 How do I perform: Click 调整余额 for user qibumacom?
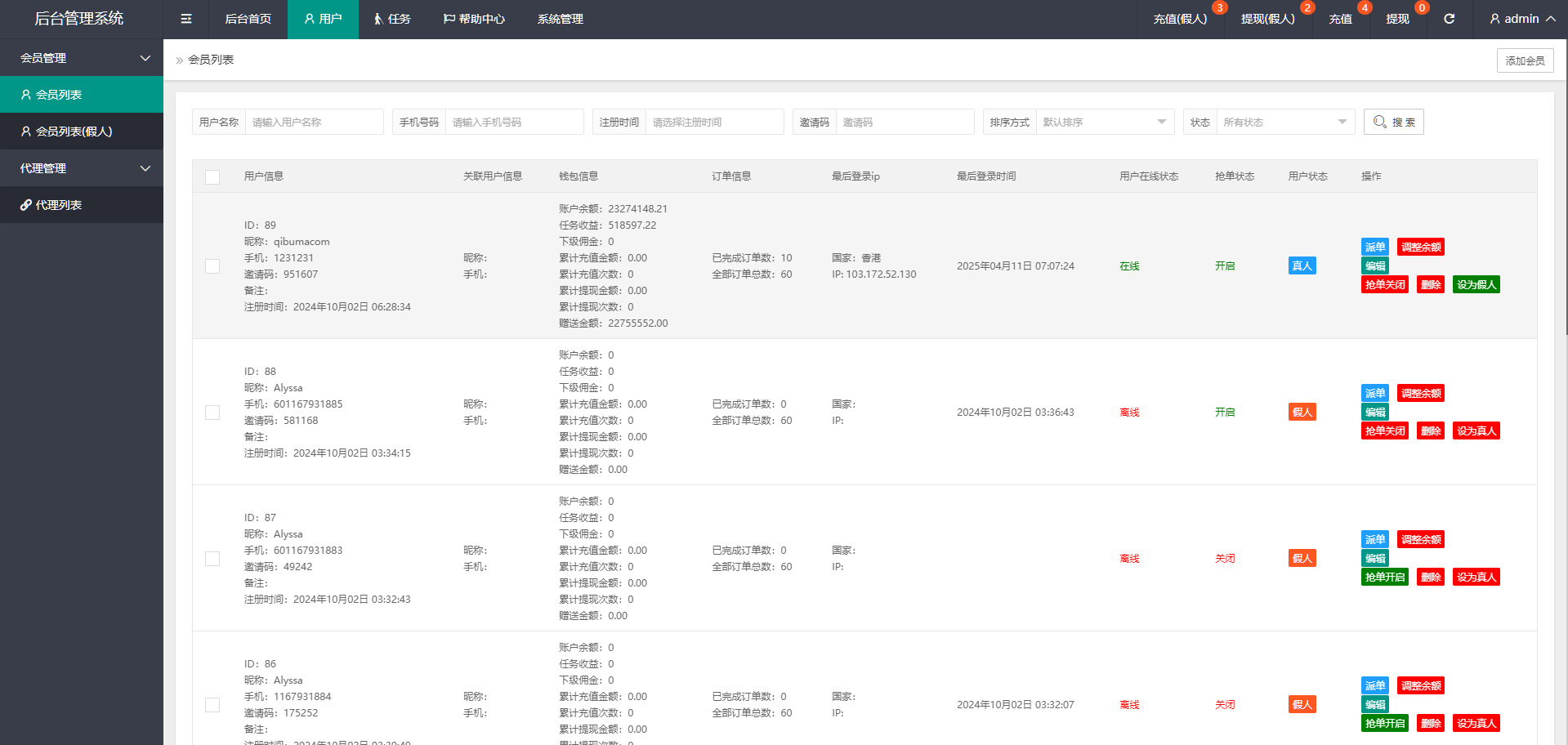click(x=1420, y=247)
